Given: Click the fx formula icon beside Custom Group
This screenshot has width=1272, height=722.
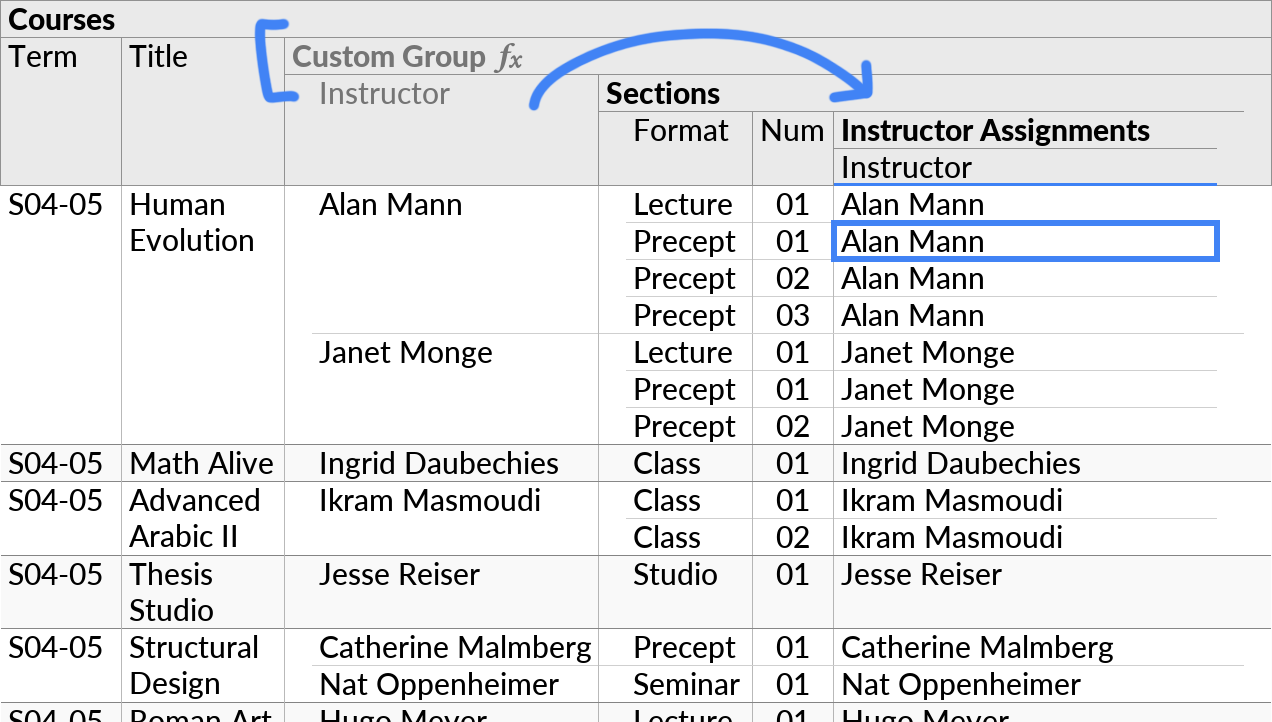Looking at the screenshot, I should (x=510, y=57).
